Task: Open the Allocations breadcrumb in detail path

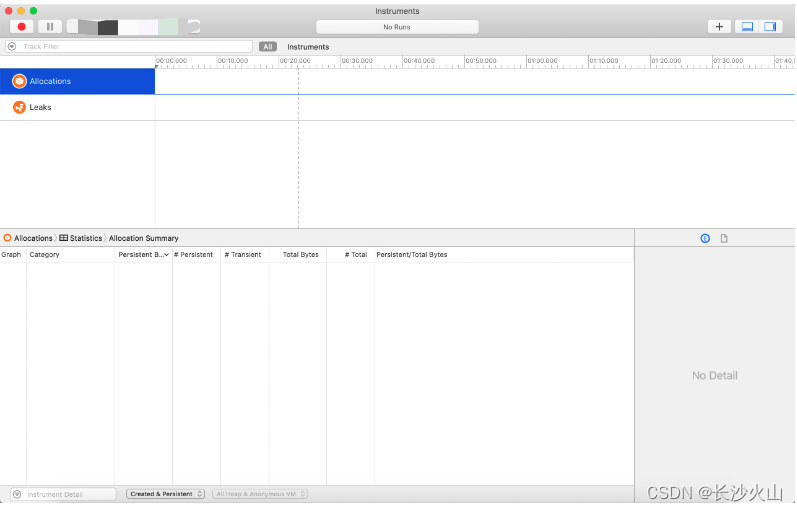Action: coord(33,238)
